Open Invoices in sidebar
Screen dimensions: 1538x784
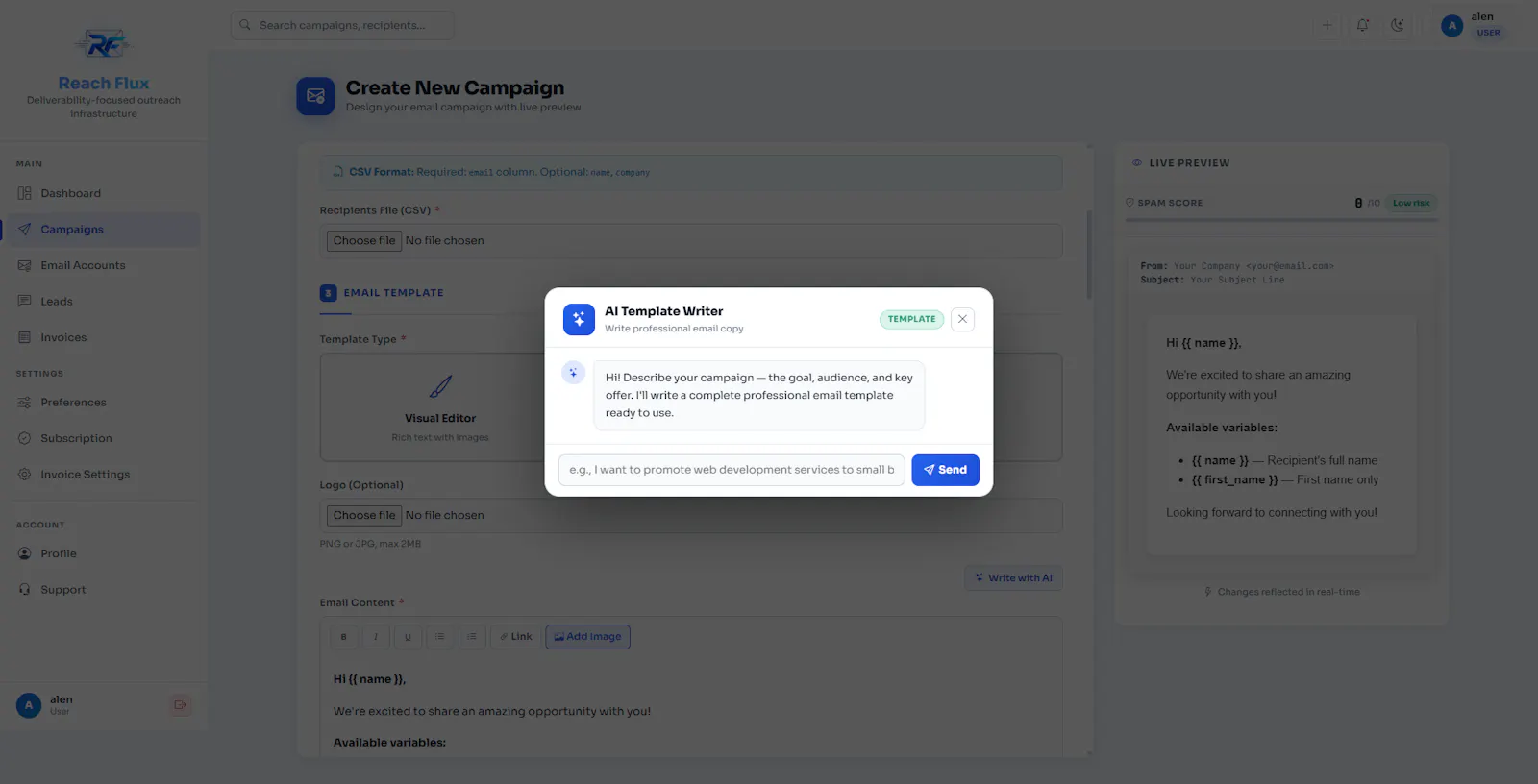pyautogui.click(x=103, y=337)
